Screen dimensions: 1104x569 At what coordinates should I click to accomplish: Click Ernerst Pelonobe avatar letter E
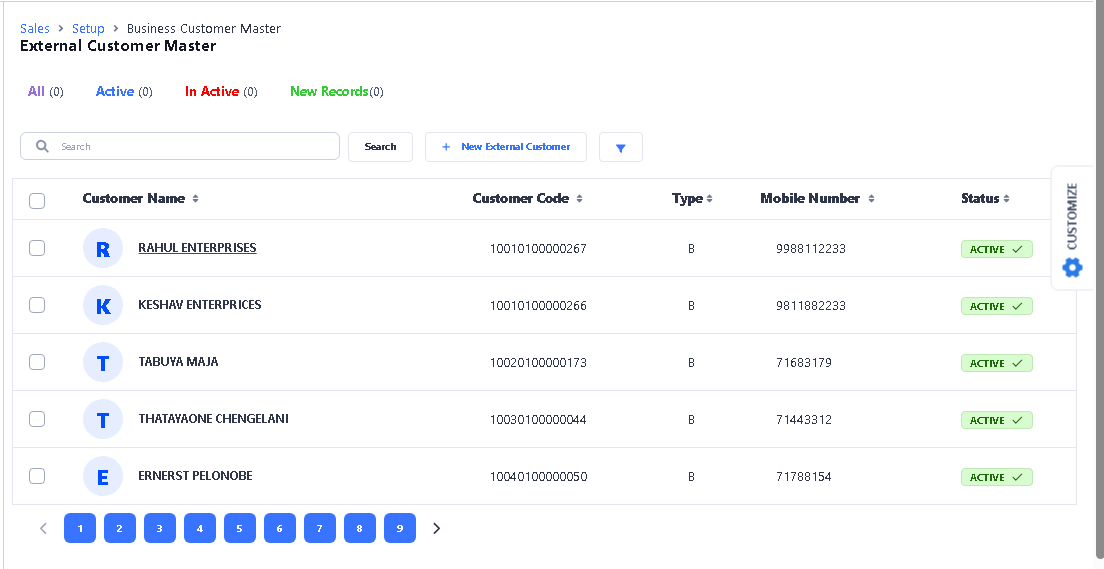tap(103, 477)
